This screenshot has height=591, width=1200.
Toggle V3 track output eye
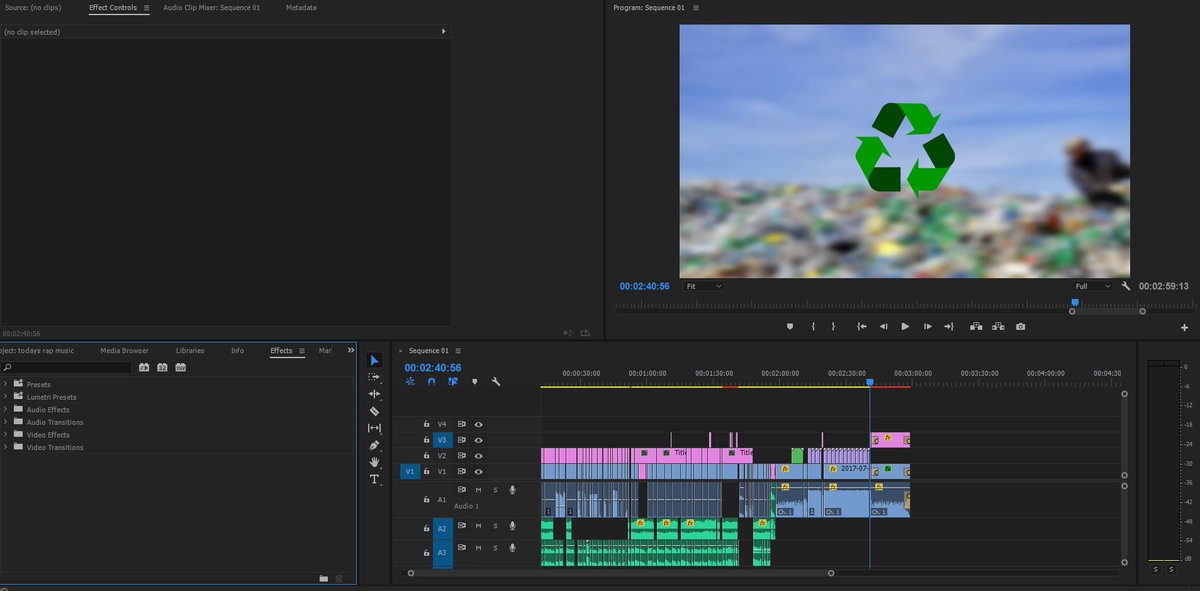[478, 440]
